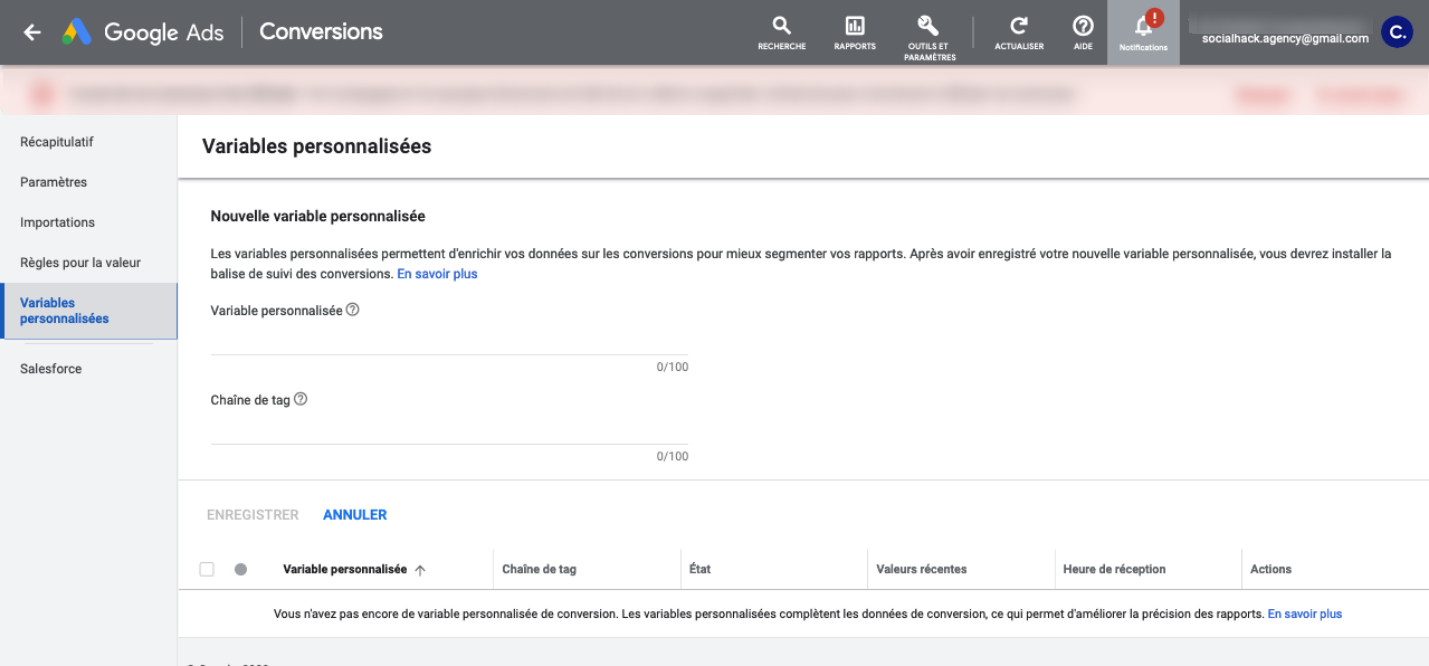Open the Rapports icon in the top bar
Viewport: 1429px width, 666px height.
click(854, 30)
